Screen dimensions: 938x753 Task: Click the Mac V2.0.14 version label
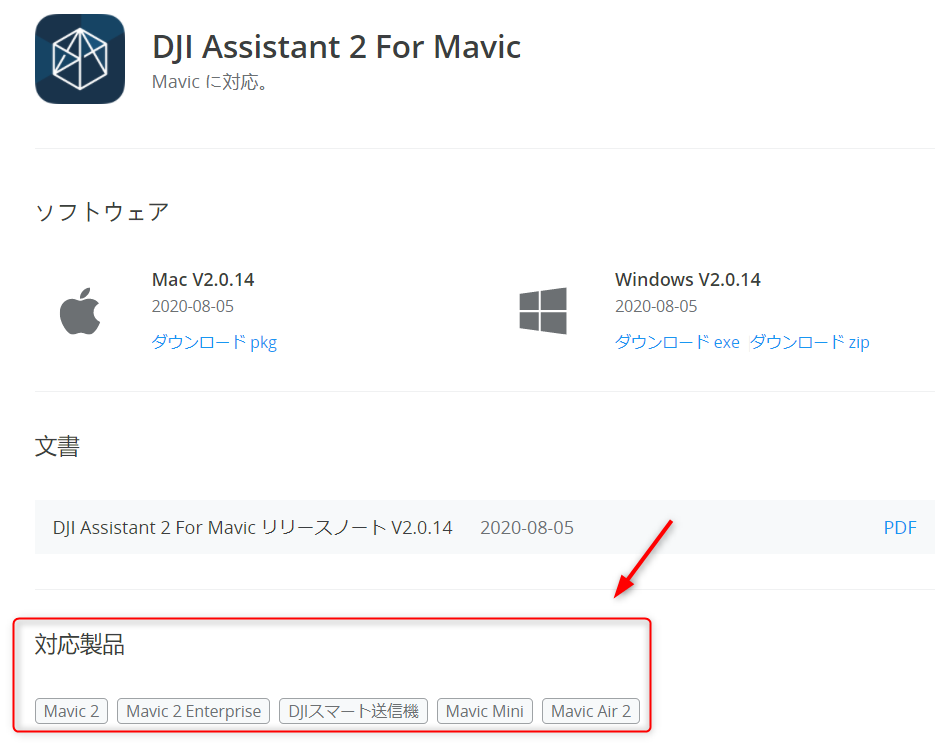point(203,279)
